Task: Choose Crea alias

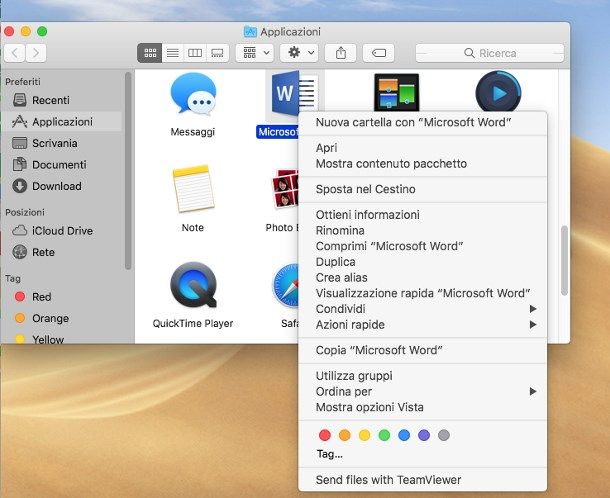Action: [422, 277]
